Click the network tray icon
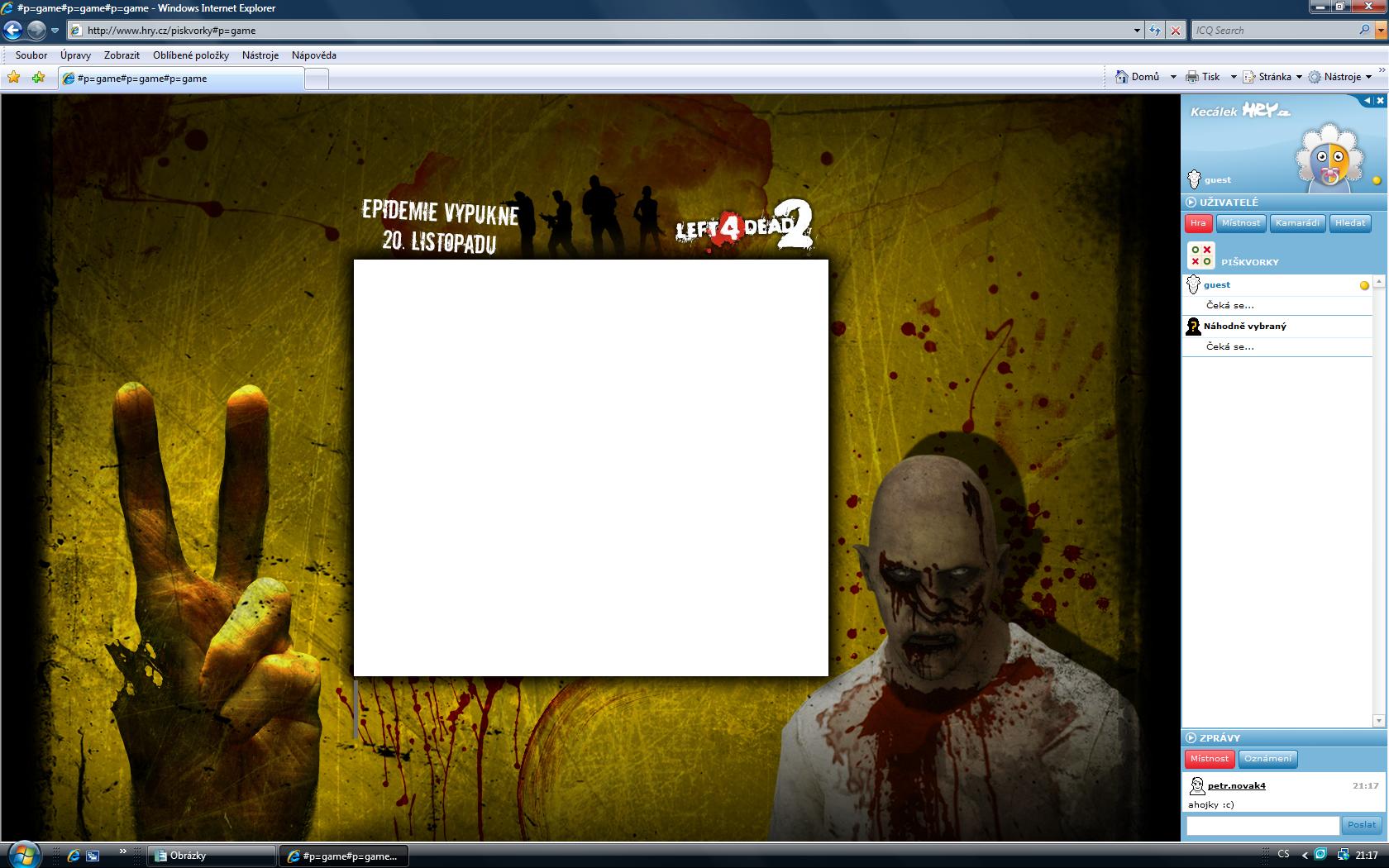This screenshot has width=1389, height=868. pos(1343,855)
